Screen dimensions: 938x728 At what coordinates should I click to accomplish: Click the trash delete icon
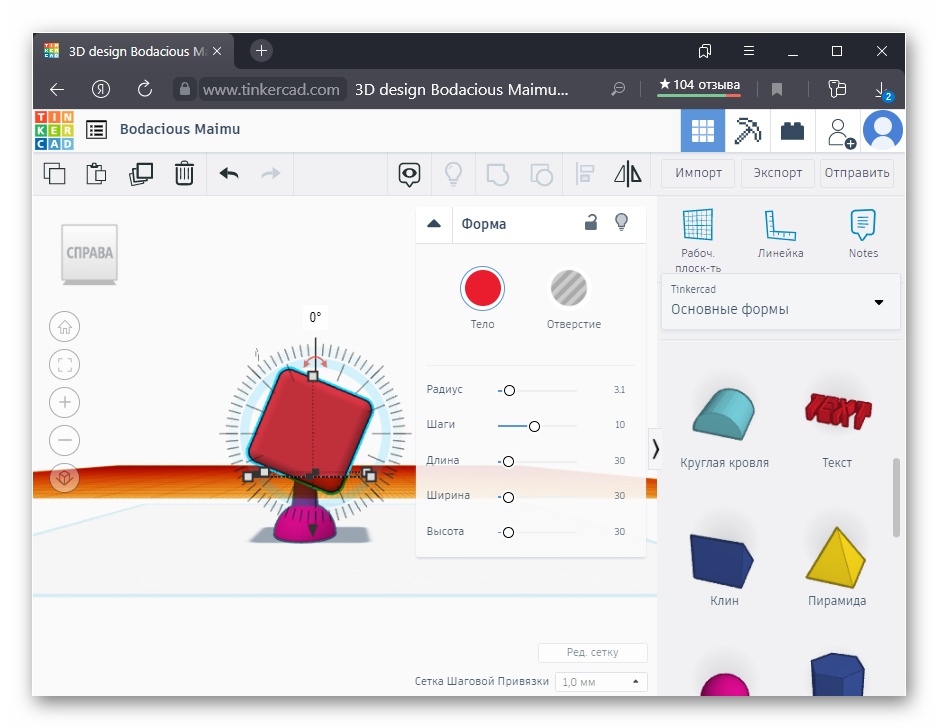(184, 173)
